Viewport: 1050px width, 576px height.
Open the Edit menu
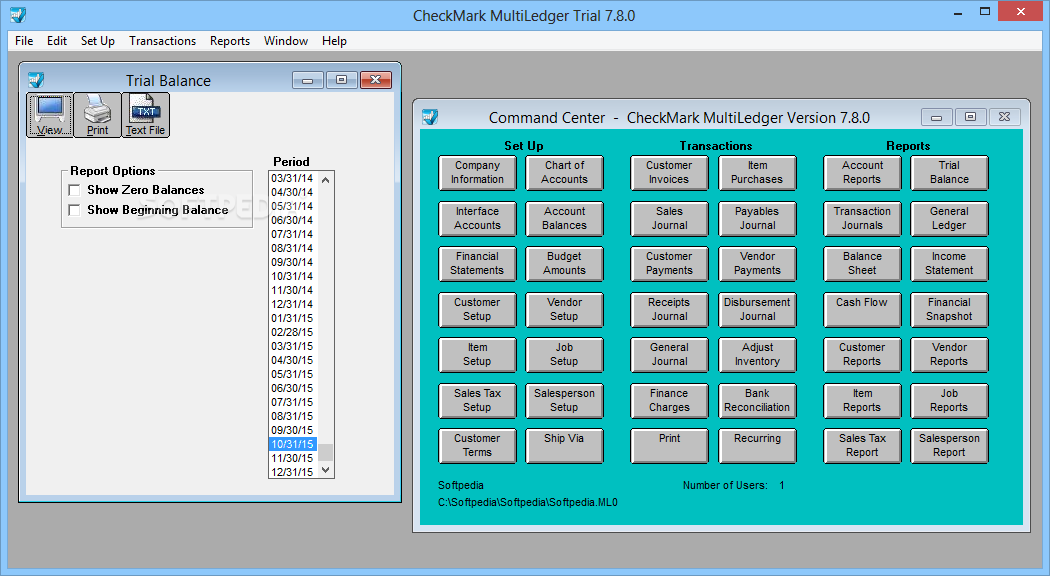[x=57, y=41]
